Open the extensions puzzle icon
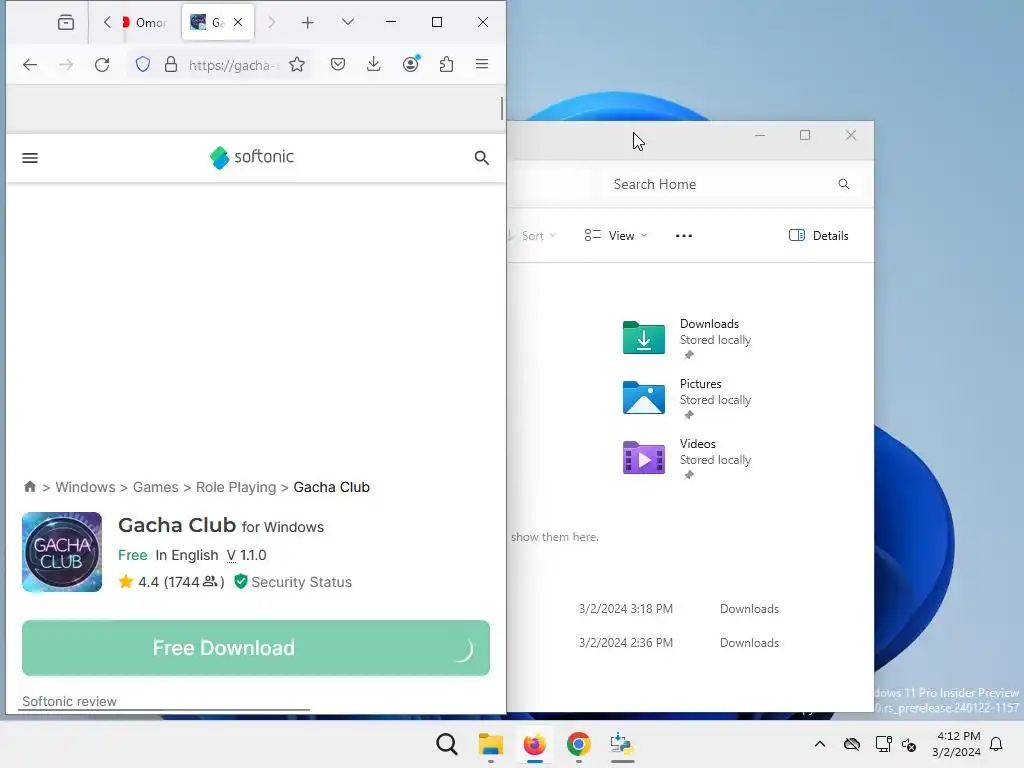The width and height of the screenshot is (1024, 768). pos(447,65)
